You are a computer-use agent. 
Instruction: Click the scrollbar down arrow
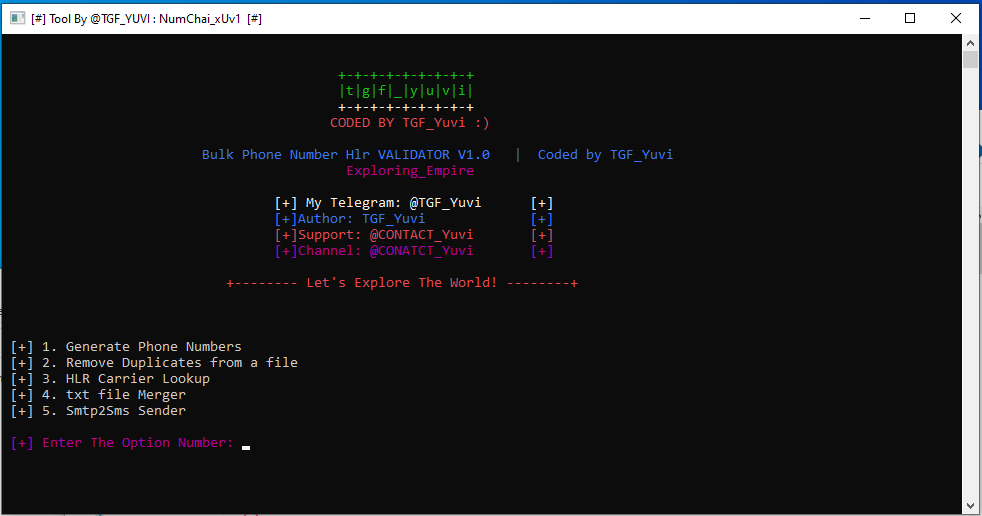(x=970, y=505)
